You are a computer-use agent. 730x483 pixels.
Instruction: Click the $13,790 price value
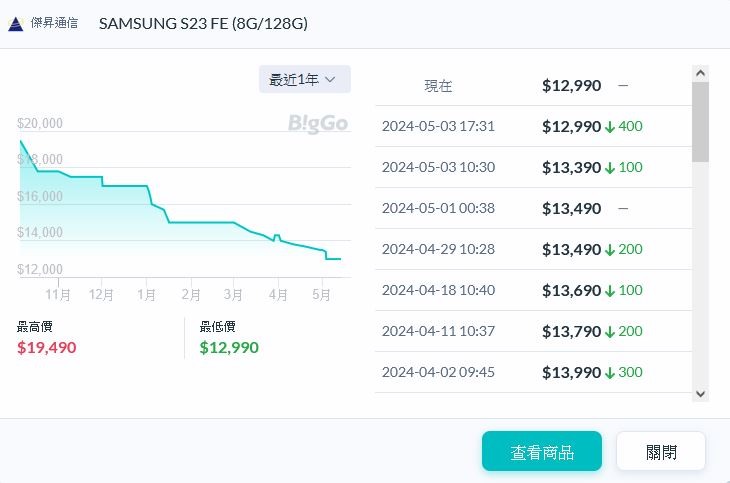571,331
